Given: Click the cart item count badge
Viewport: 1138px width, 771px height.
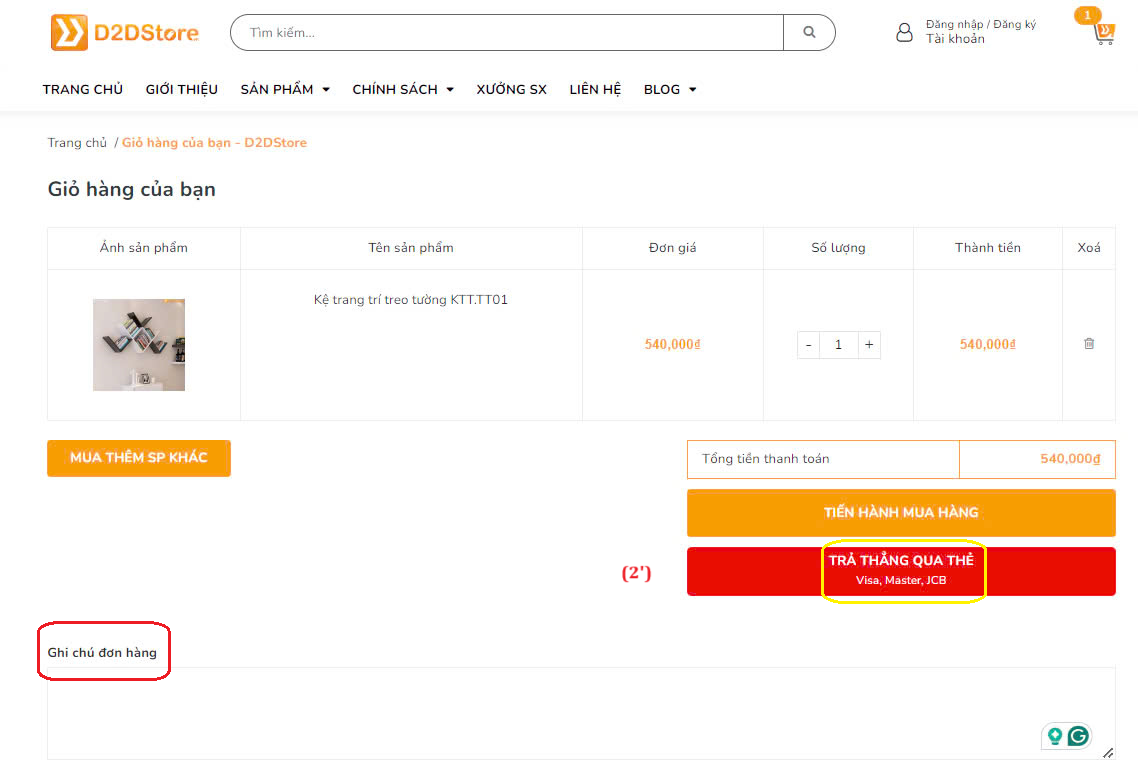Looking at the screenshot, I should point(1087,15).
